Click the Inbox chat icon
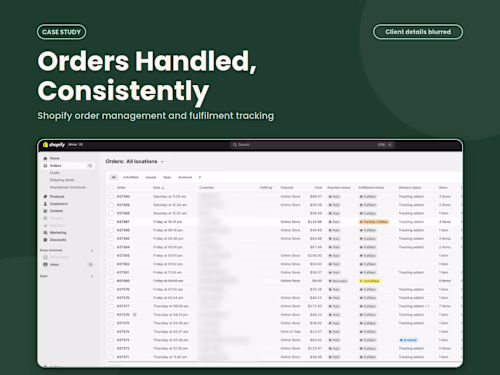 click(x=45, y=265)
